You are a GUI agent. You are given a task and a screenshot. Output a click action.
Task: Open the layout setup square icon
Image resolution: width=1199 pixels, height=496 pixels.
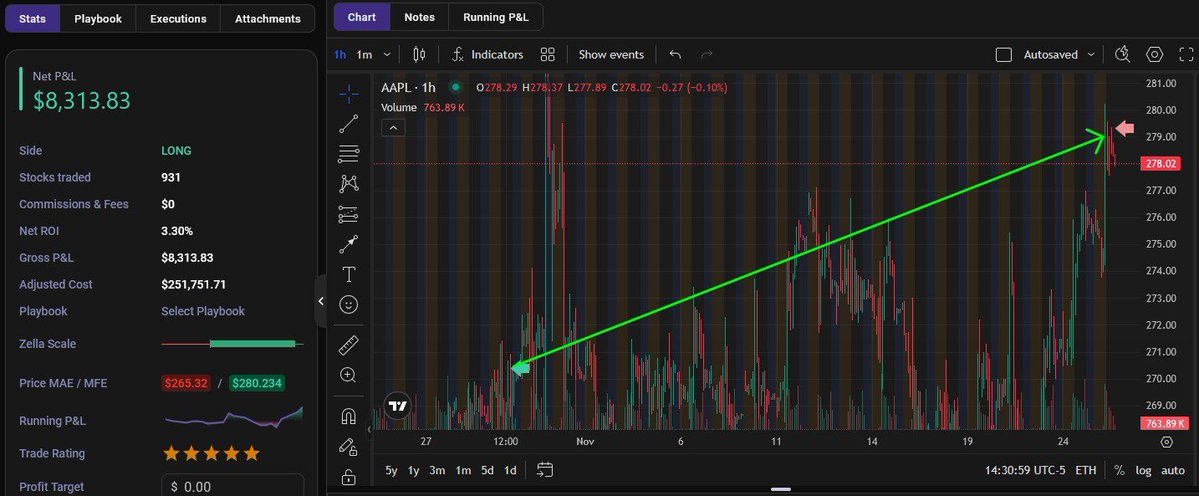[1004, 55]
